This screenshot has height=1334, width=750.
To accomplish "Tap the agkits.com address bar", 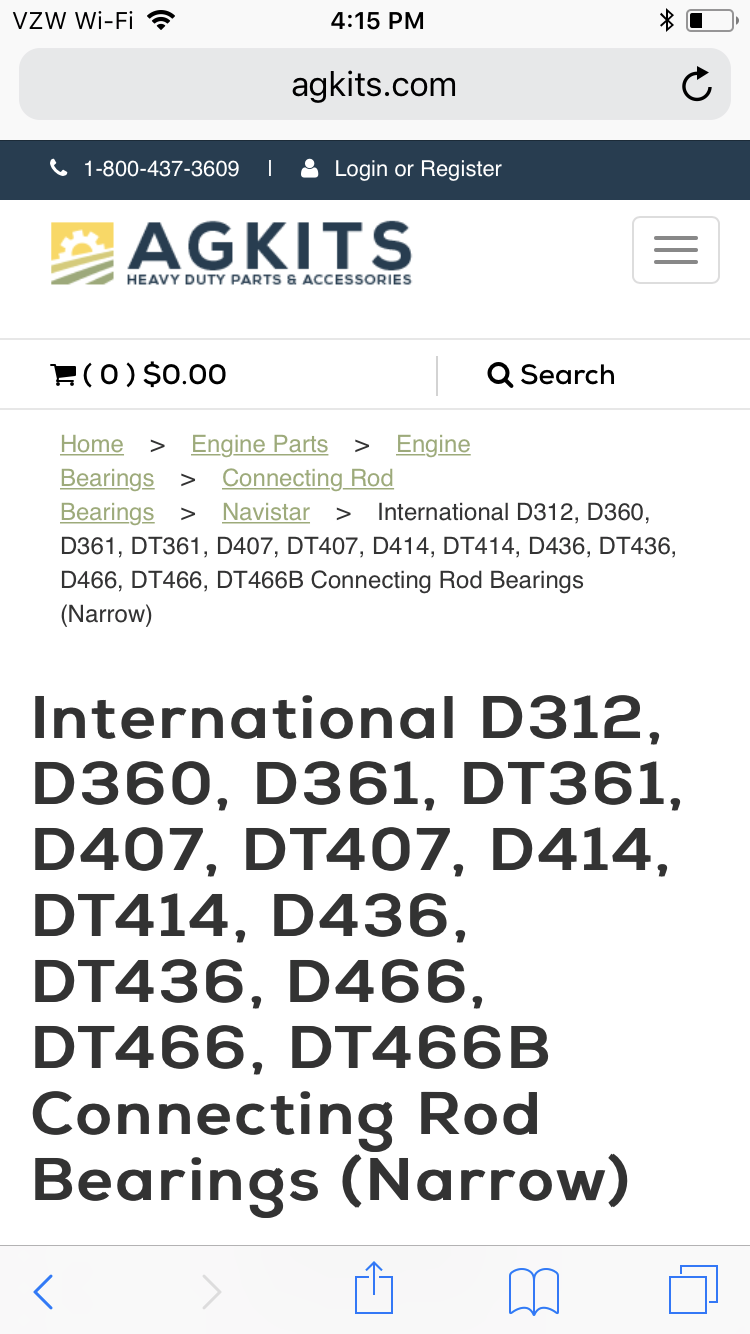I will pyautogui.click(x=373, y=86).
